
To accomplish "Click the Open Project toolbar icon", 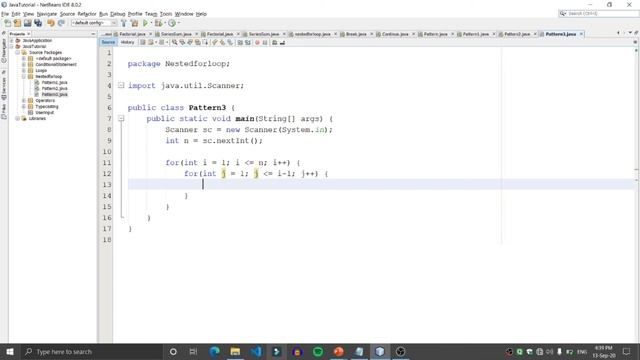I will tap(27, 23).
